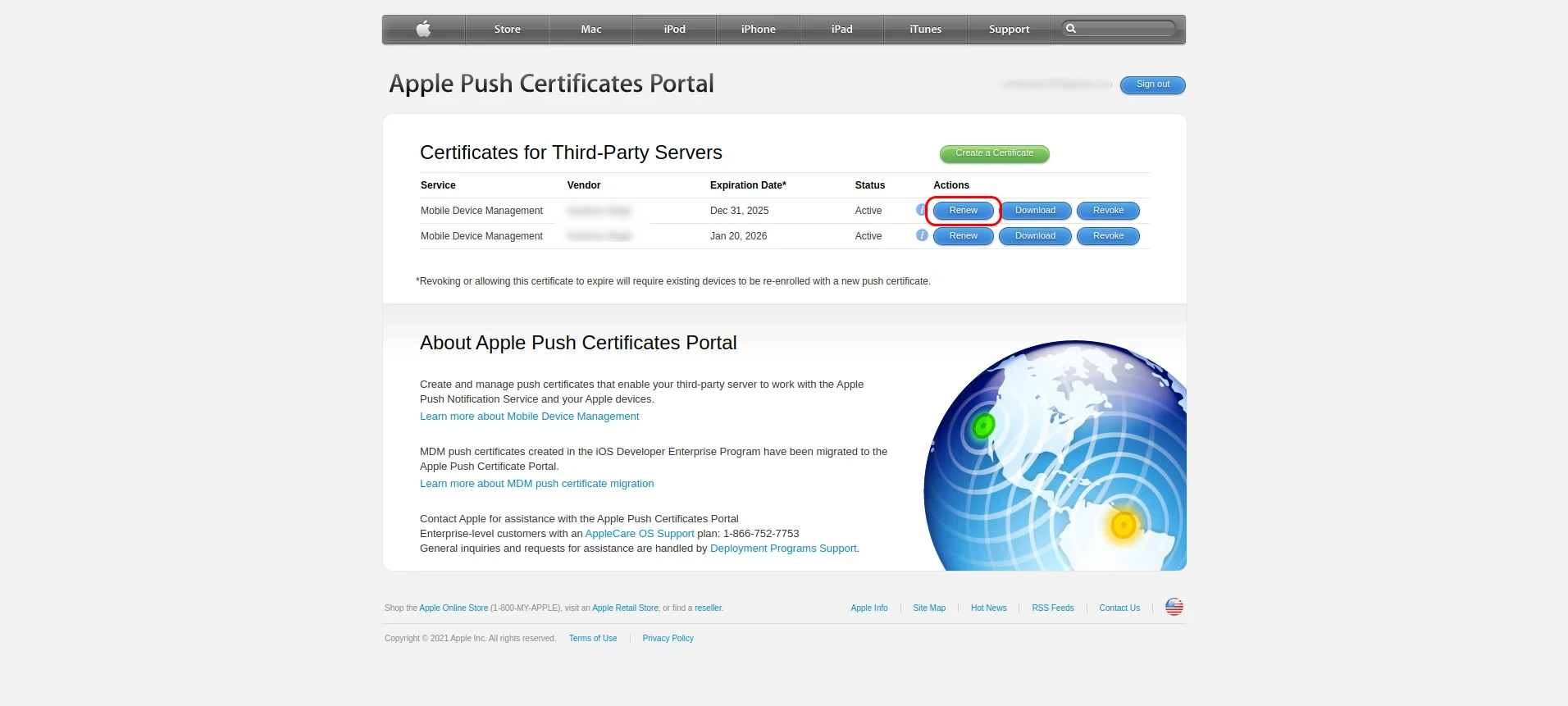Click the green Create a Certificate button
Image resolution: width=1568 pixels, height=706 pixels.
click(x=994, y=153)
